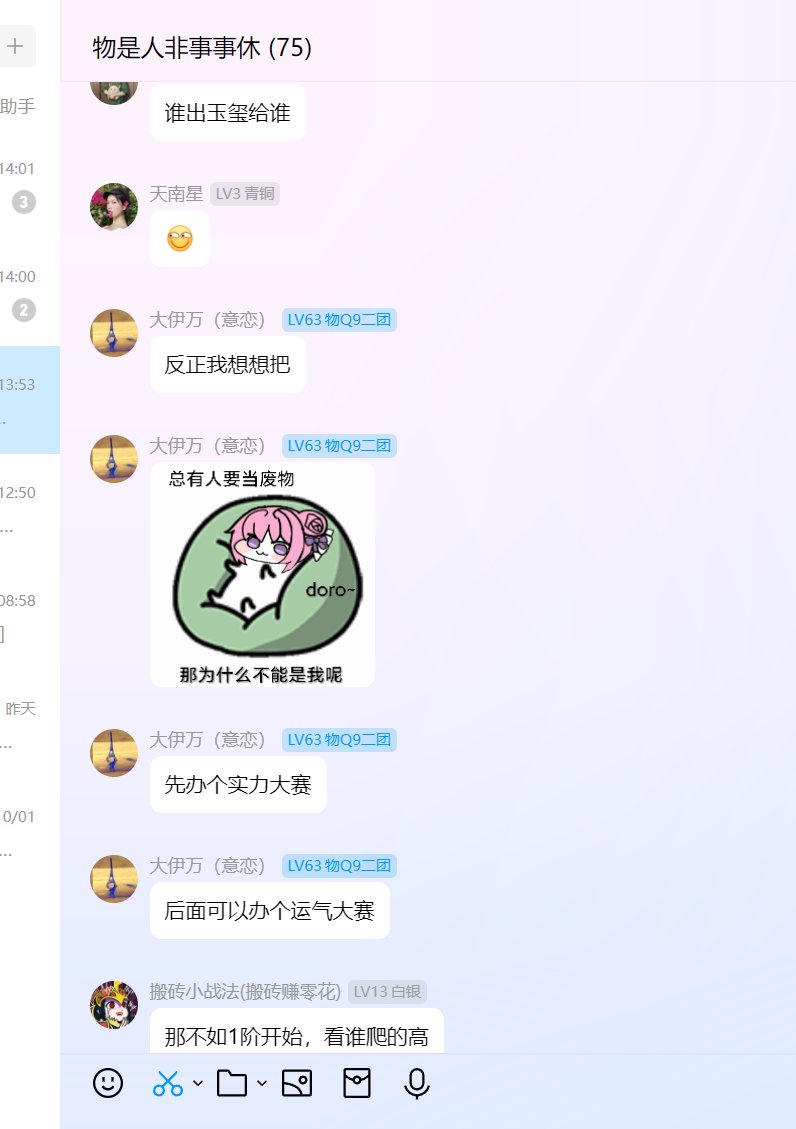Viewport: 796px width, 1129px height.
Task: Click the LV3 青铜 badge
Action: point(245,194)
